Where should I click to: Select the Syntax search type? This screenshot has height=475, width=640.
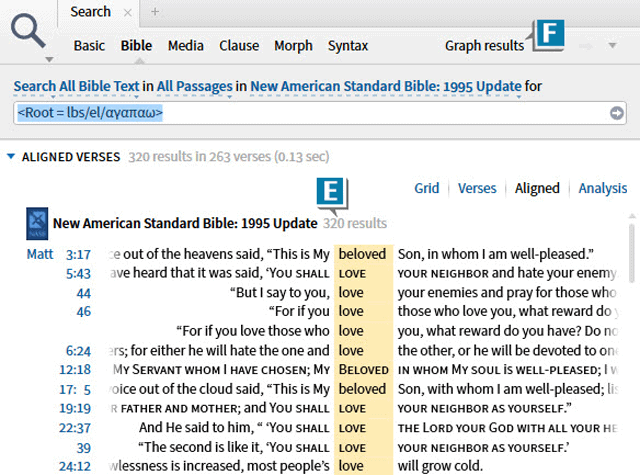click(348, 46)
